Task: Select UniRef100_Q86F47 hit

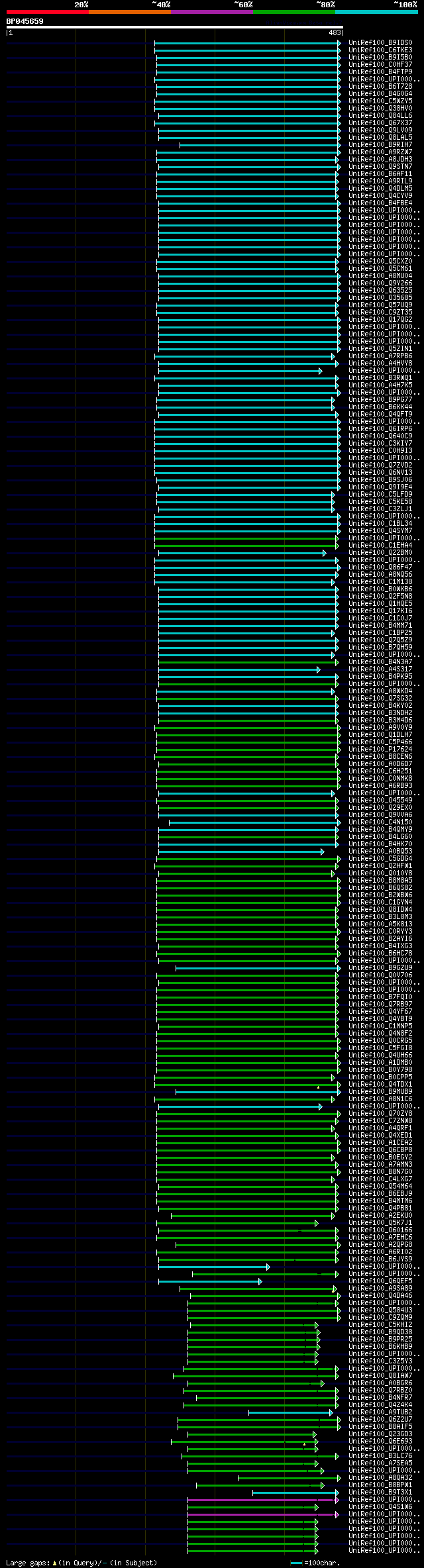Action: pos(380,567)
